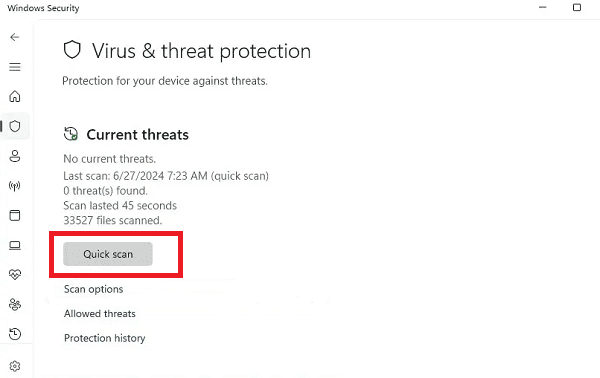
Task: Select Virus & threat protection shield in sidebar
Action: tap(15, 126)
